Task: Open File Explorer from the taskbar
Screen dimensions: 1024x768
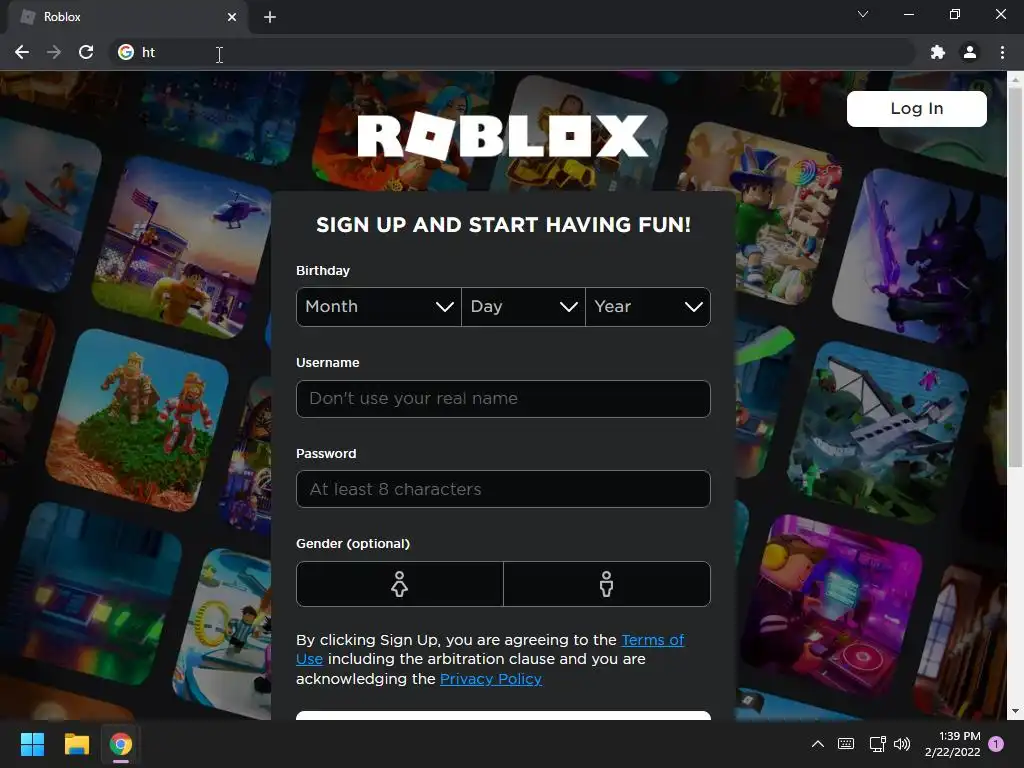Action: (76, 744)
